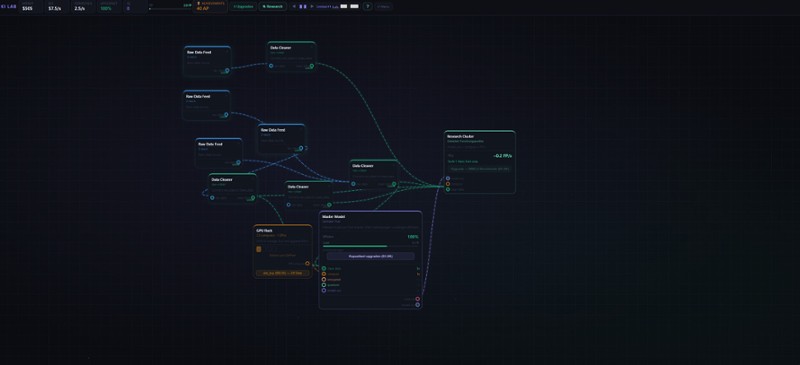Speed up game with forward arrow
This screenshot has width=800, height=365.
click(312, 7)
